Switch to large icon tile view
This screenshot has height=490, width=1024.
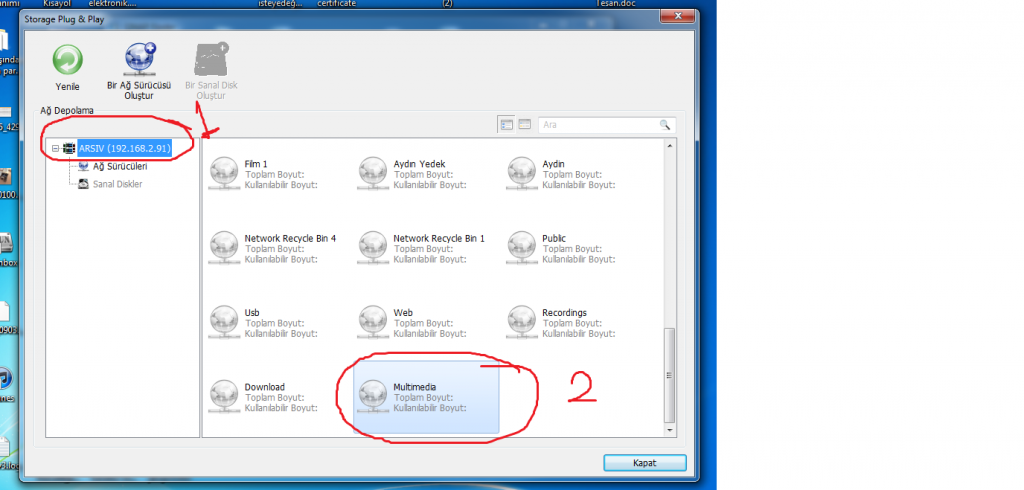pyautogui.click(x=506, y=125)
